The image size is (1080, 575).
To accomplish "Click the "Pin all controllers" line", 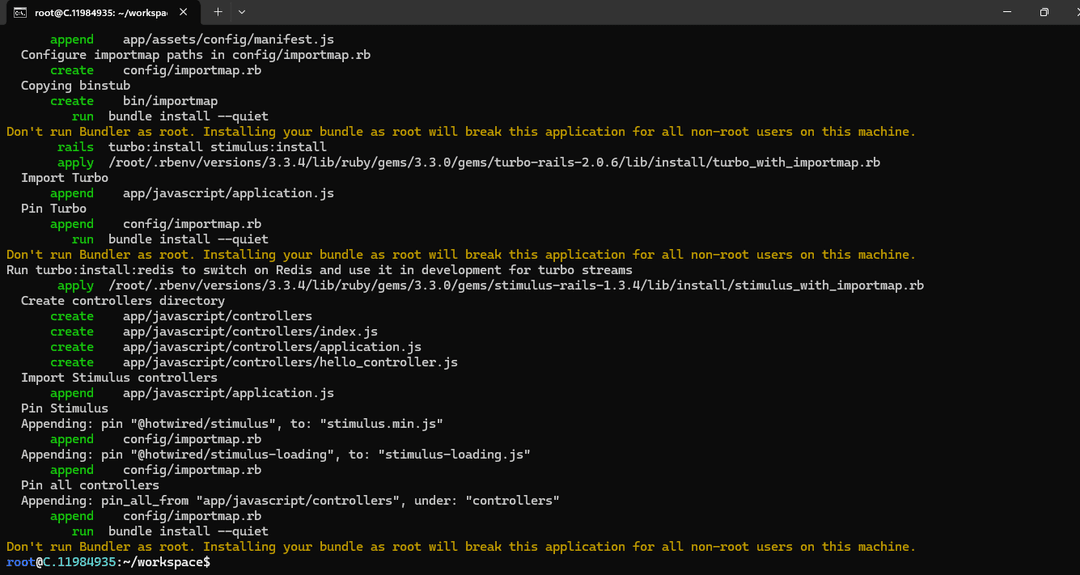I will click(90, 485).
